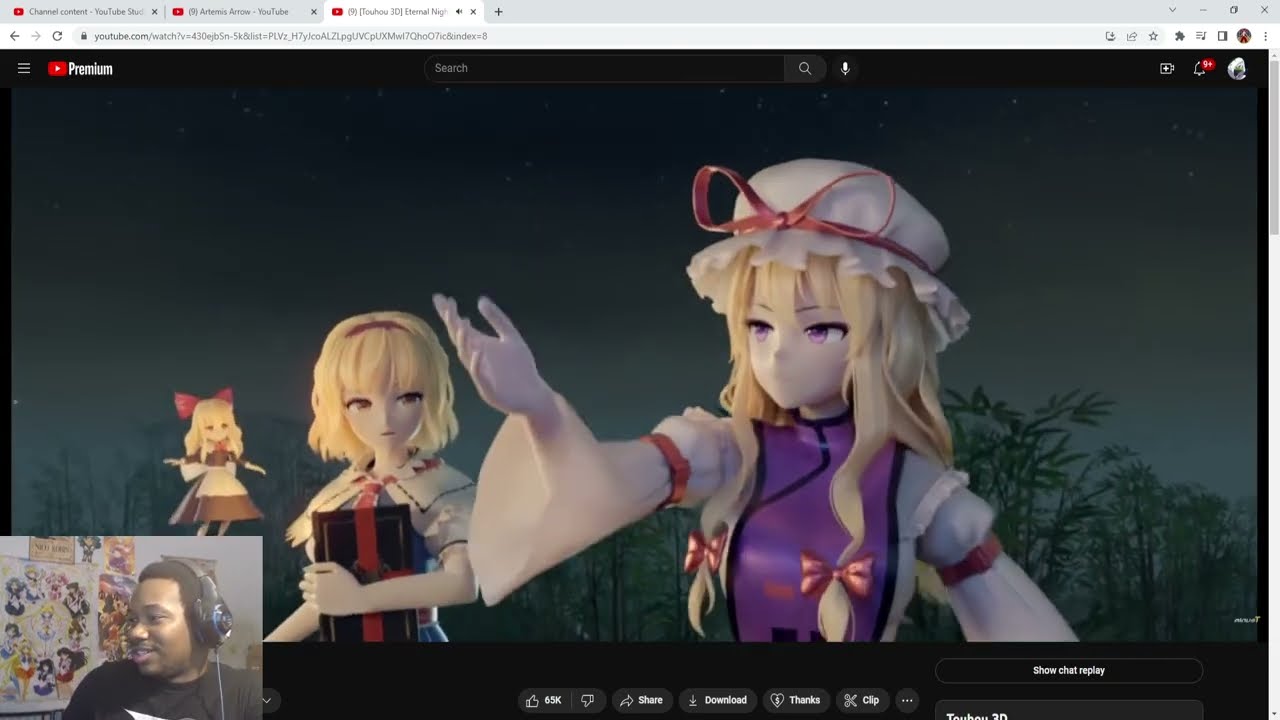Click the YouTube search box
Screen dimensions: 1280x720
point(604,68)
